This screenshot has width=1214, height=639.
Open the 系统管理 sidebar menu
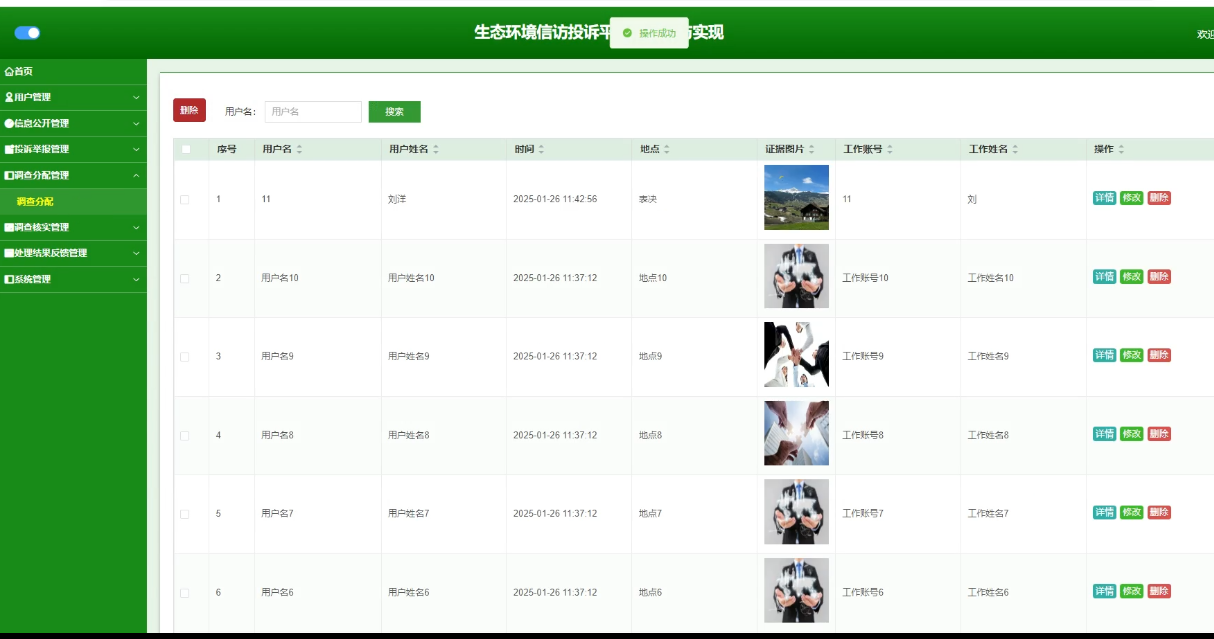73,279
